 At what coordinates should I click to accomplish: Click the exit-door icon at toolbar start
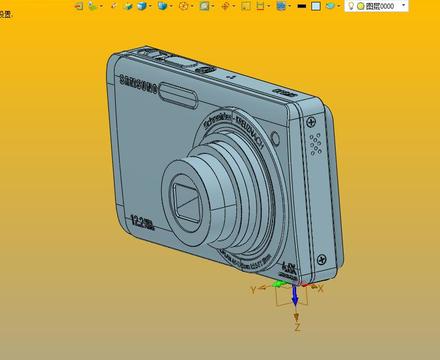79,6
